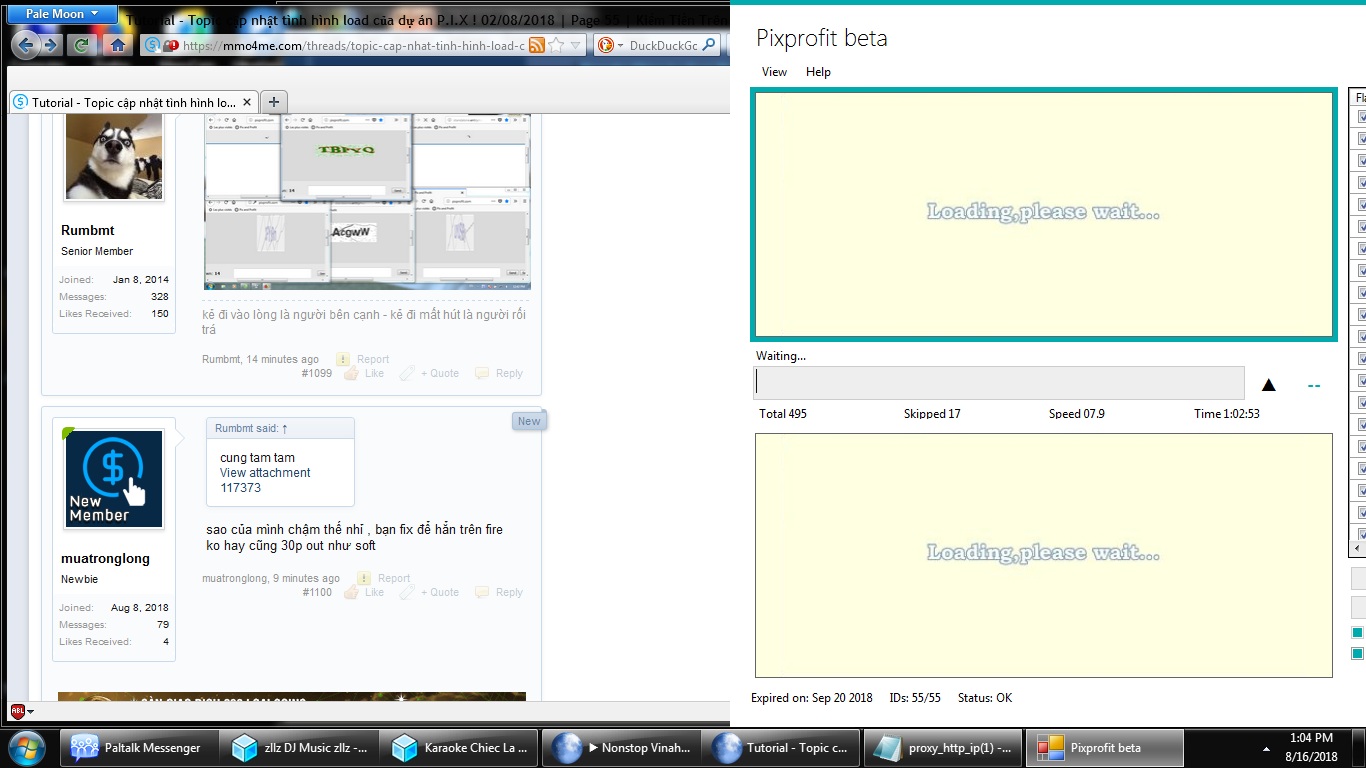
Task: Report muatronglong's post #1100
Action: point(384,578)
